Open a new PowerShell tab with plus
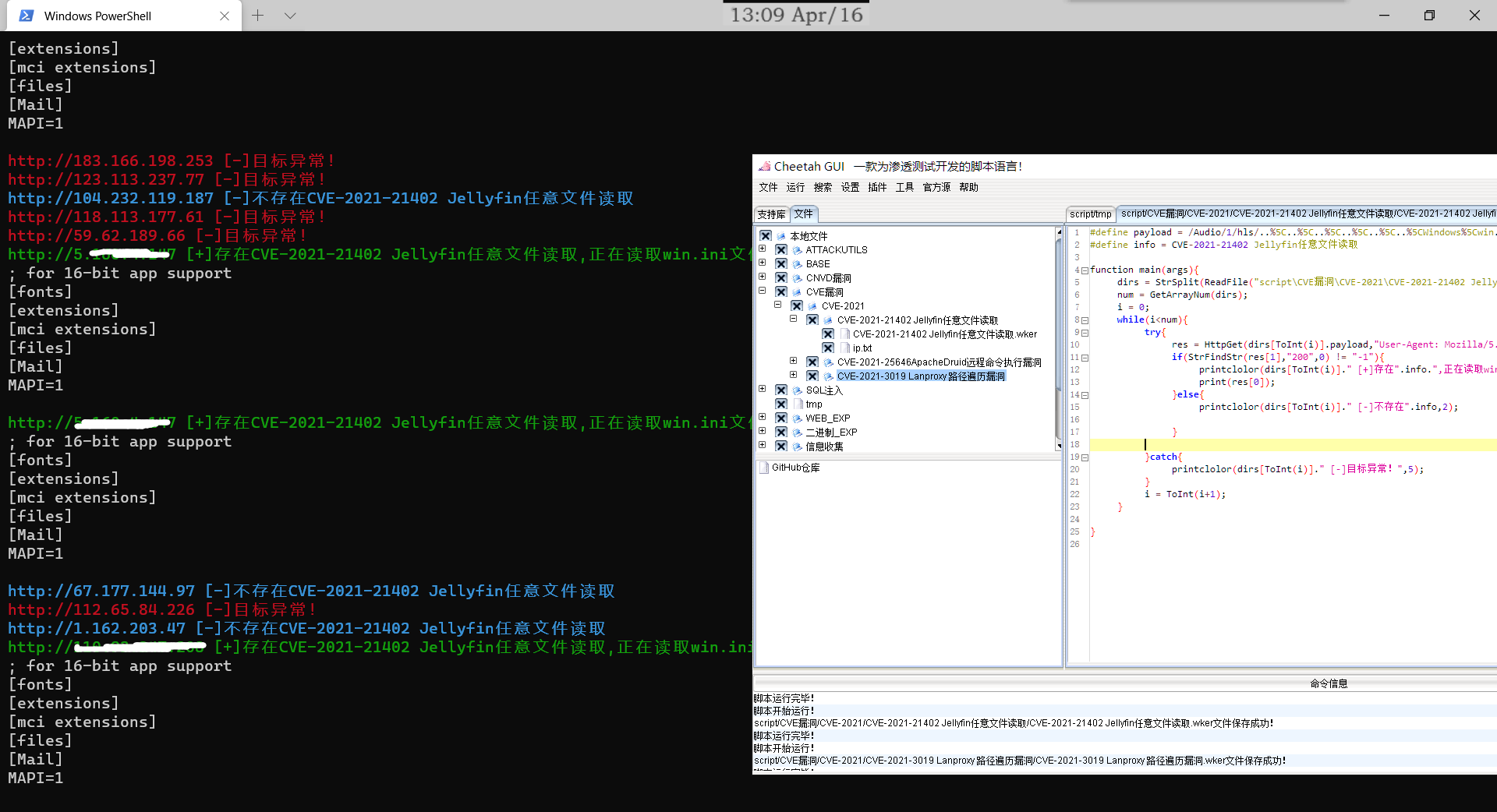 click(x=258, y=16)
